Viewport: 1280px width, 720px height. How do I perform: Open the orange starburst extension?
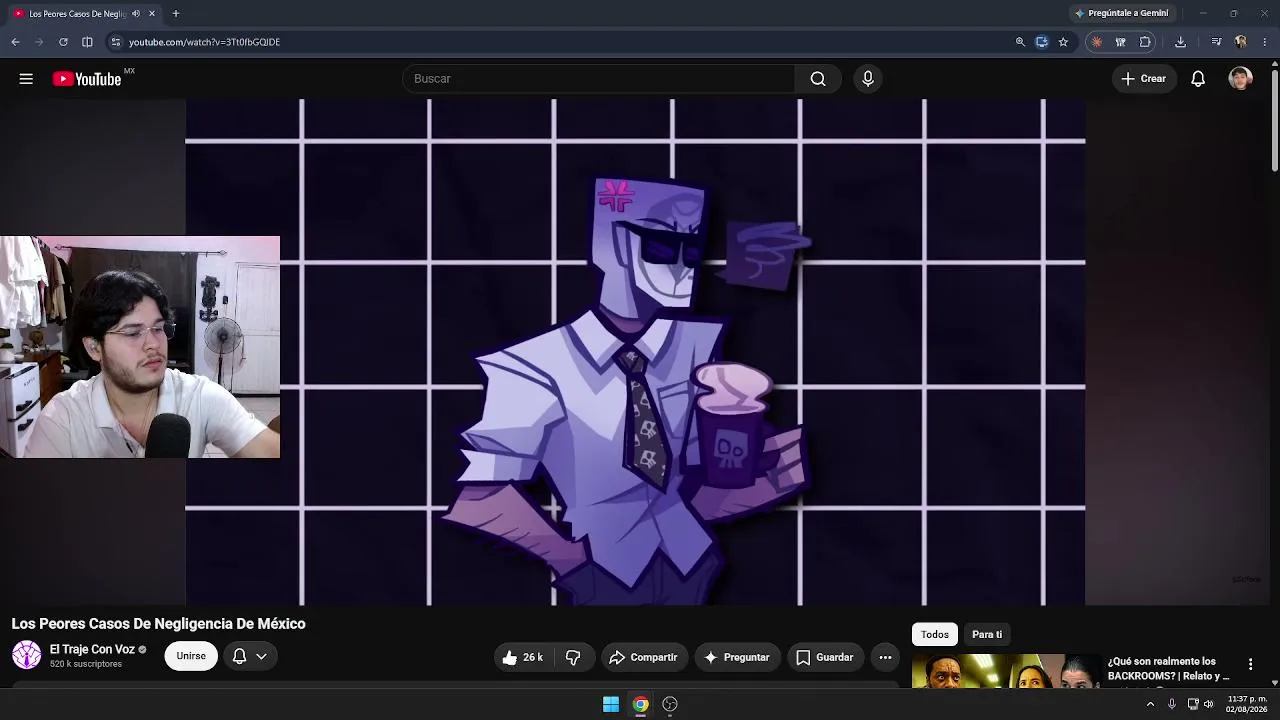1097,42
